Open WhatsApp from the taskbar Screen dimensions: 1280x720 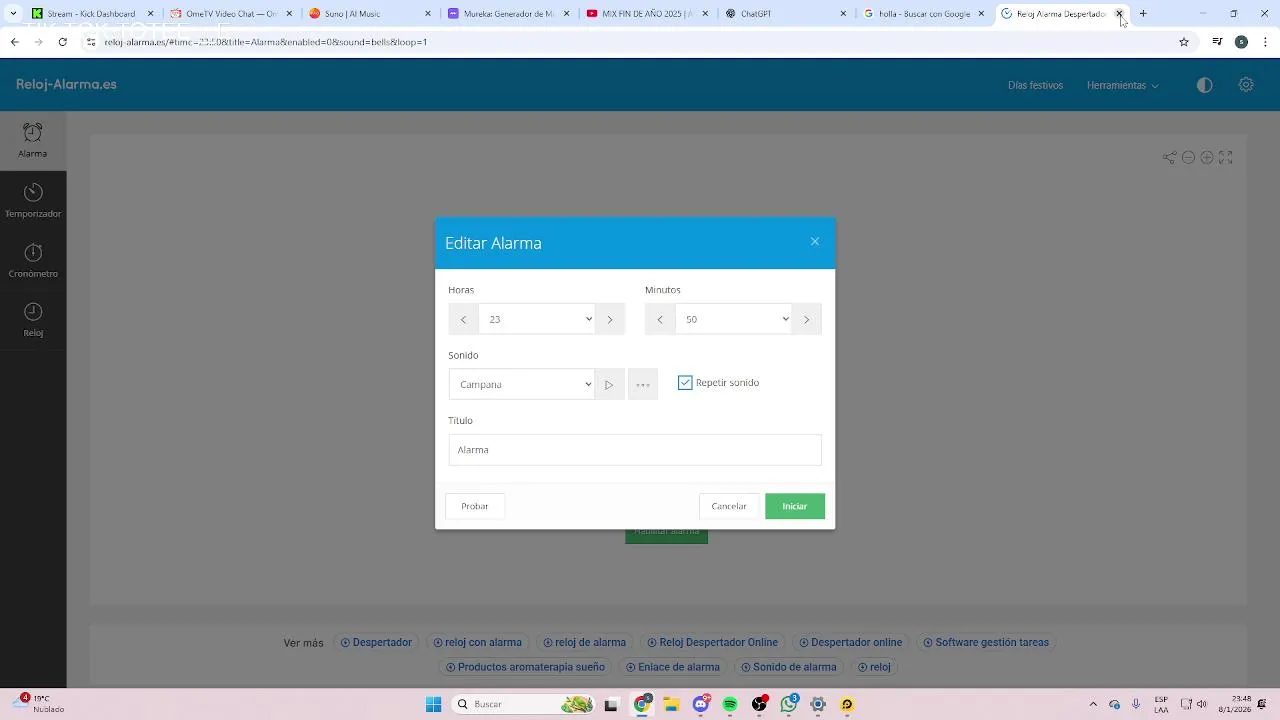coord(789,705)
